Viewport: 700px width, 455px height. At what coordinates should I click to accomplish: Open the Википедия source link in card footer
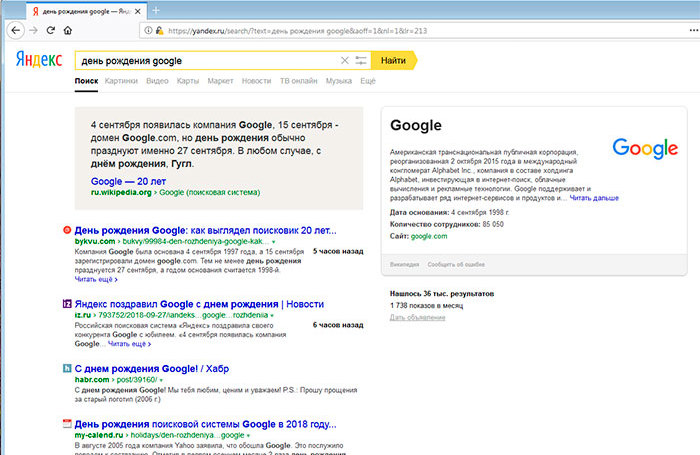404,264
